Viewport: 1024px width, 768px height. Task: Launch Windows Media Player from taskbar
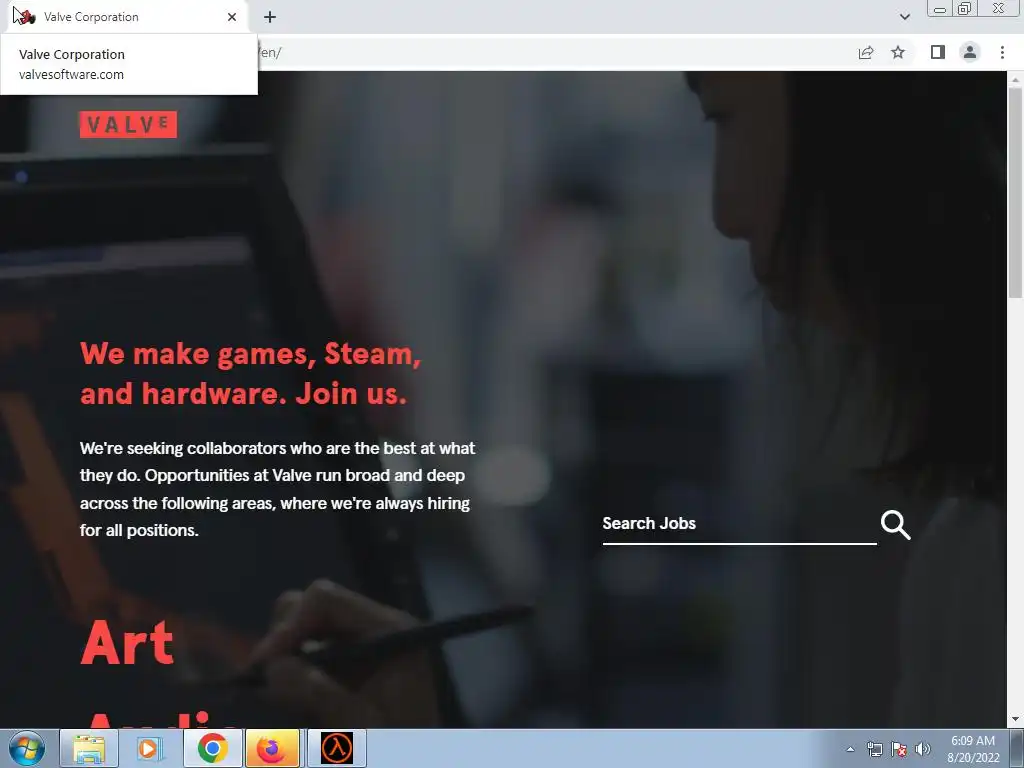pyautogui.click(x=150, y=748)
